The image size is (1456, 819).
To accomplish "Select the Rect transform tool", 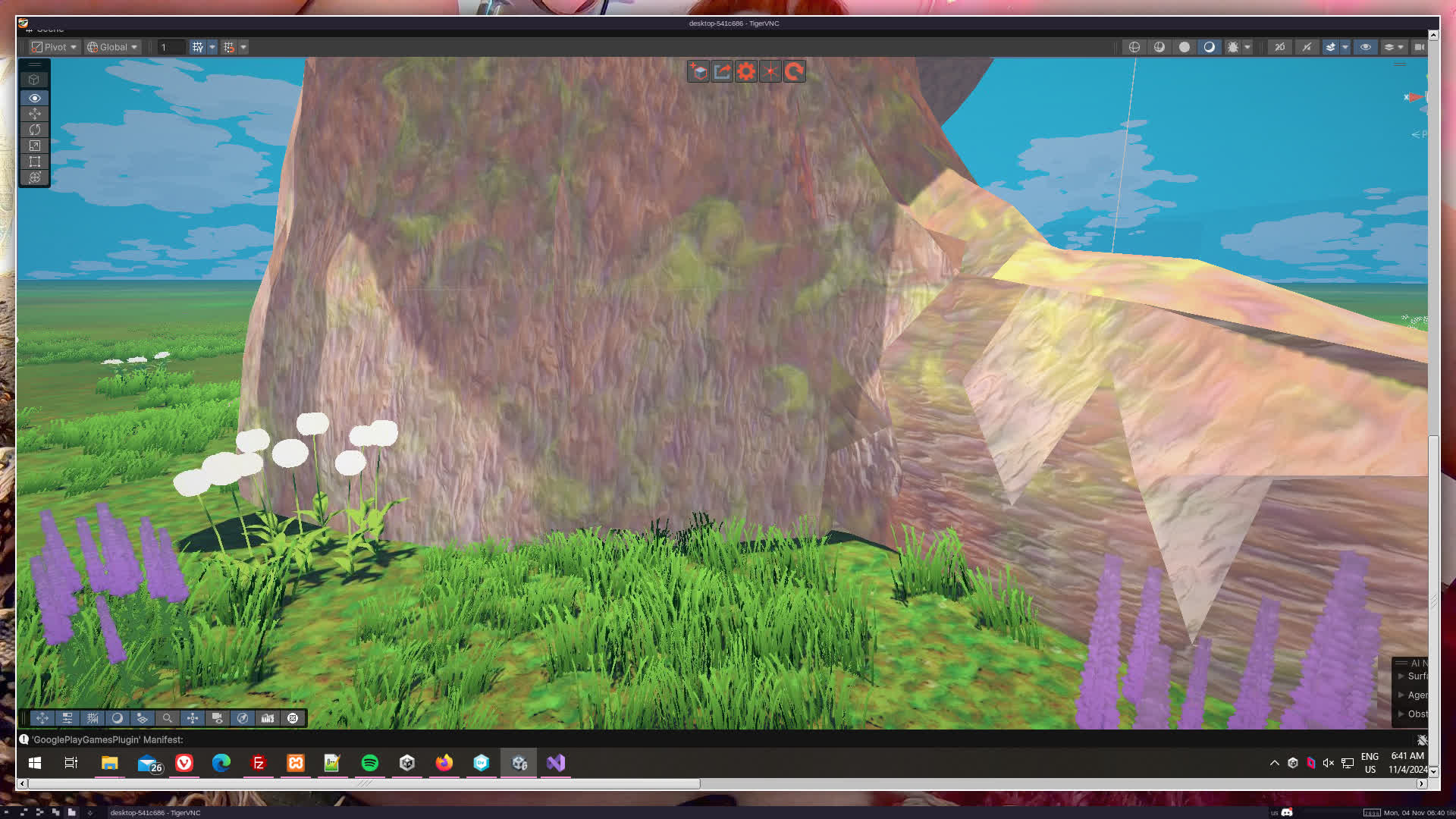I will pyautogui.click(x=34, y=162).
